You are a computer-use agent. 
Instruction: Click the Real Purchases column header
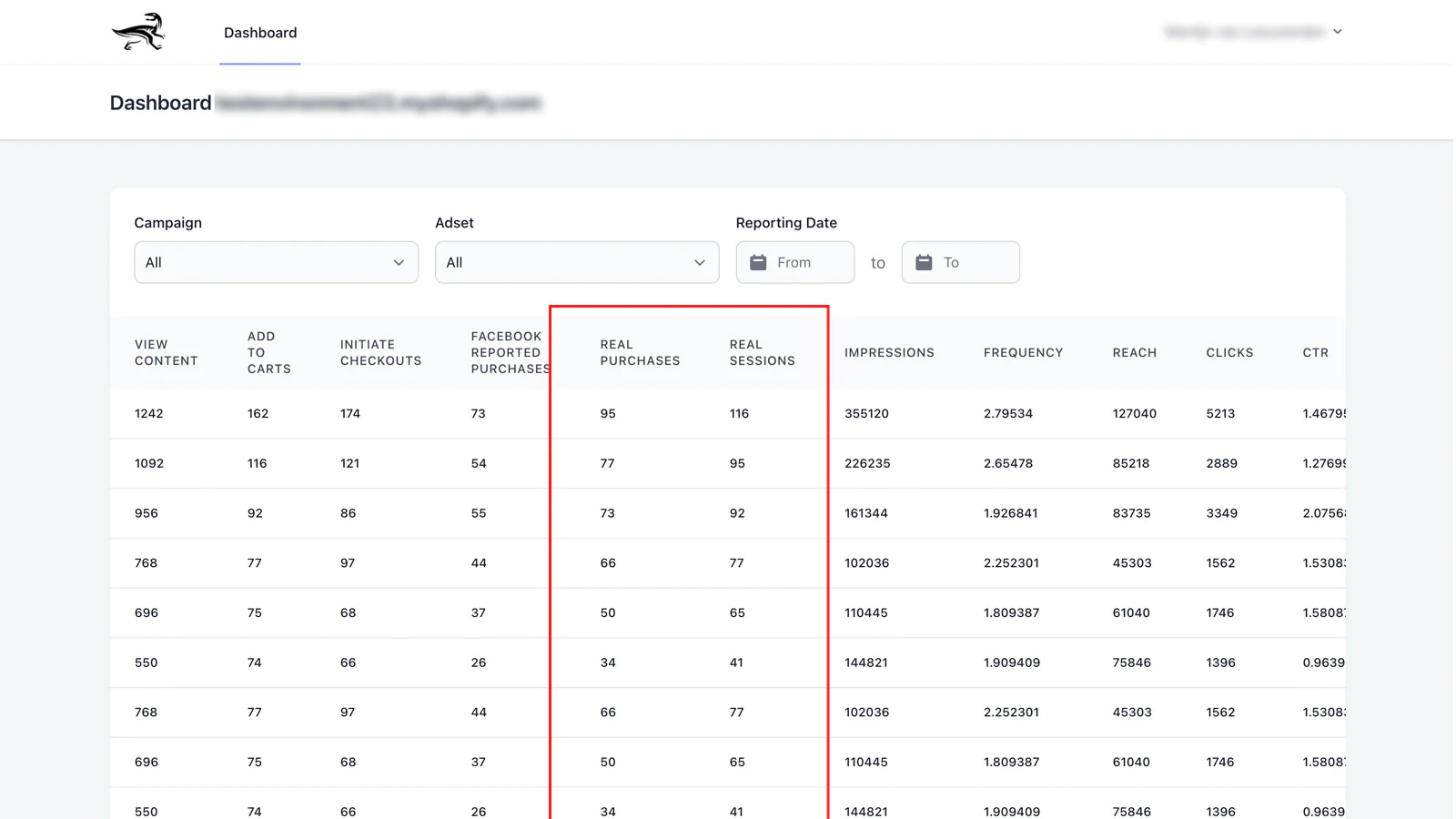click(x=640, y=353)
